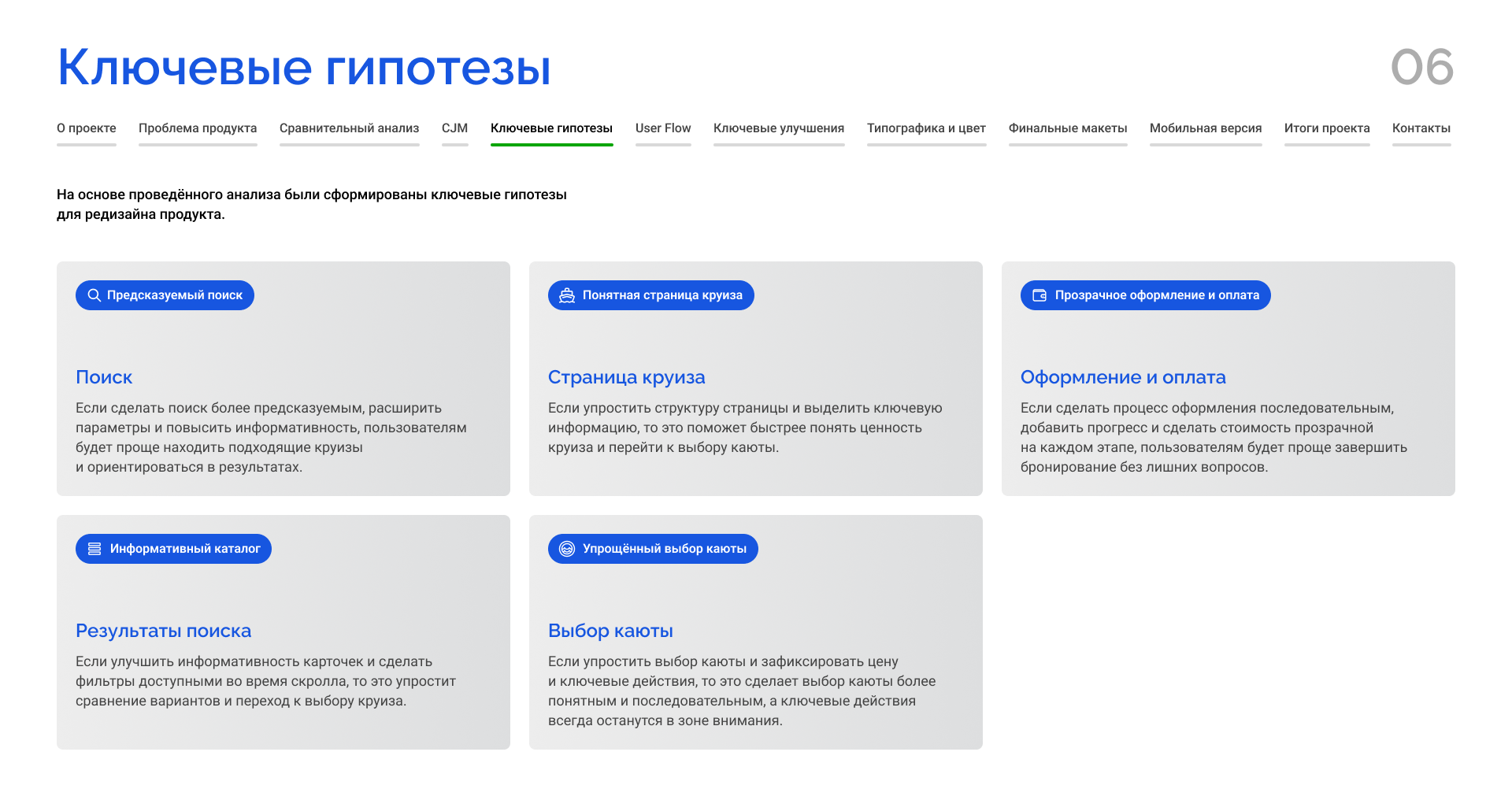Select the CJM tab

click(455, 128)
